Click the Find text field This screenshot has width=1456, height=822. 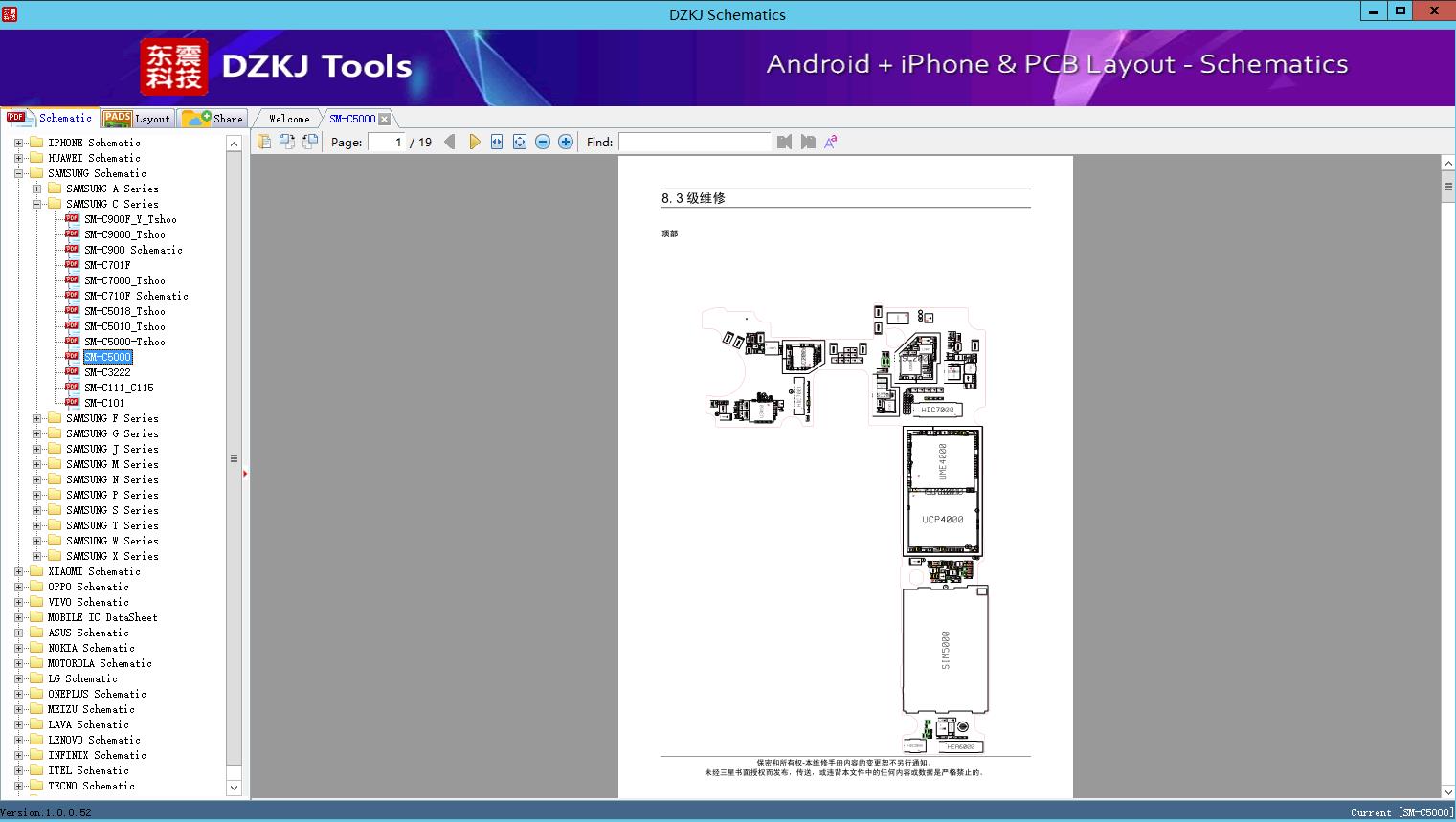coord(694,142)
